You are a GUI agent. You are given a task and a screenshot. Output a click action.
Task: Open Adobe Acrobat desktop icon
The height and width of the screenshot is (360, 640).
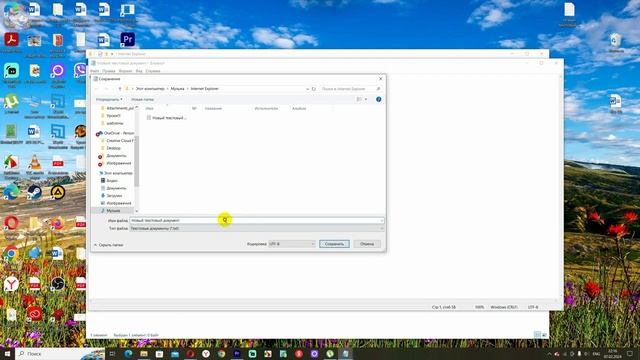[x=11, y=40]
